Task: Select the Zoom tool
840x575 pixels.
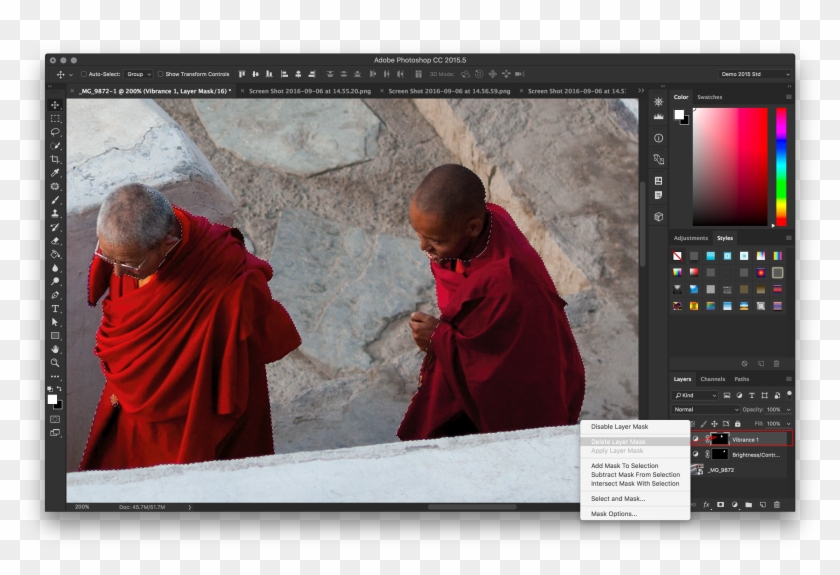Action: pos(55,363)
